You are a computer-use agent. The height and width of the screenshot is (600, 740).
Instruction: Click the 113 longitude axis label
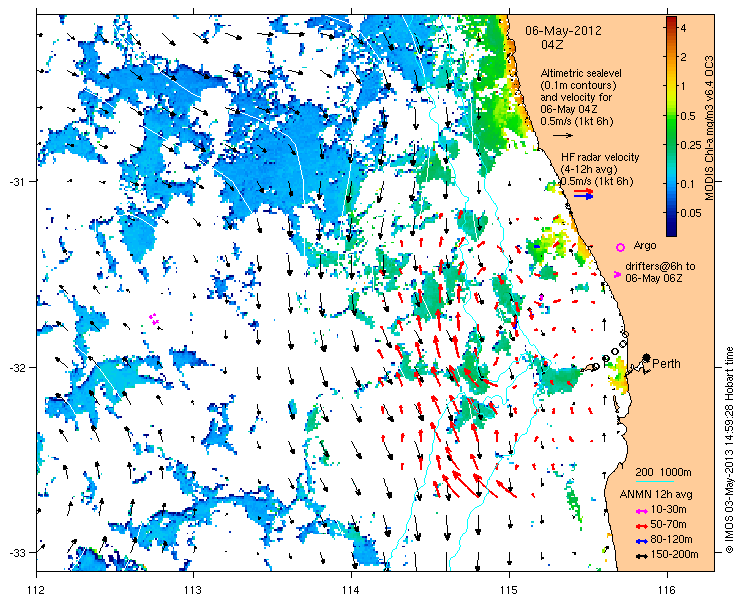coord(193,590)
